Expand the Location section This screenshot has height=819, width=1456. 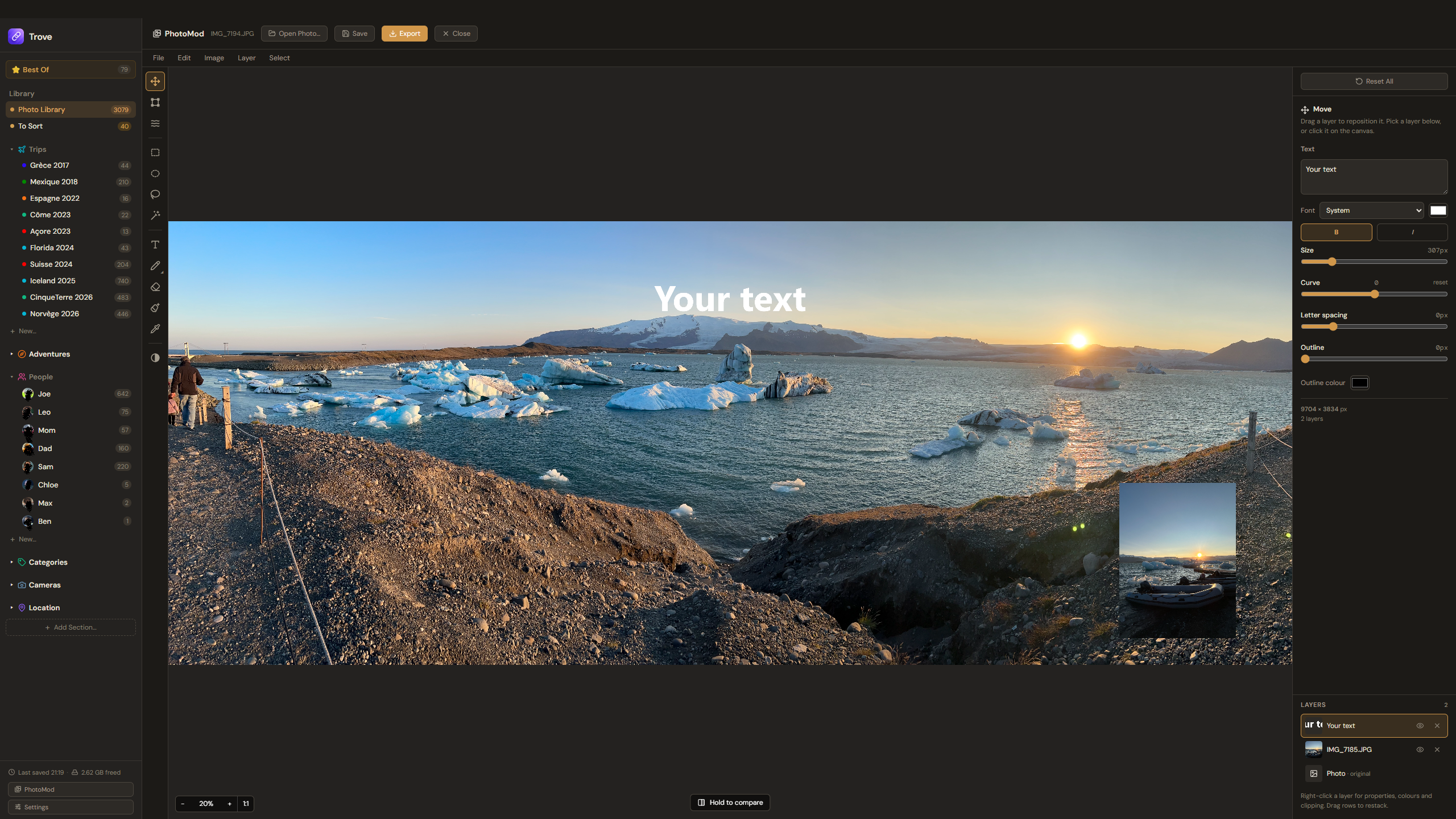pos(11,608)
